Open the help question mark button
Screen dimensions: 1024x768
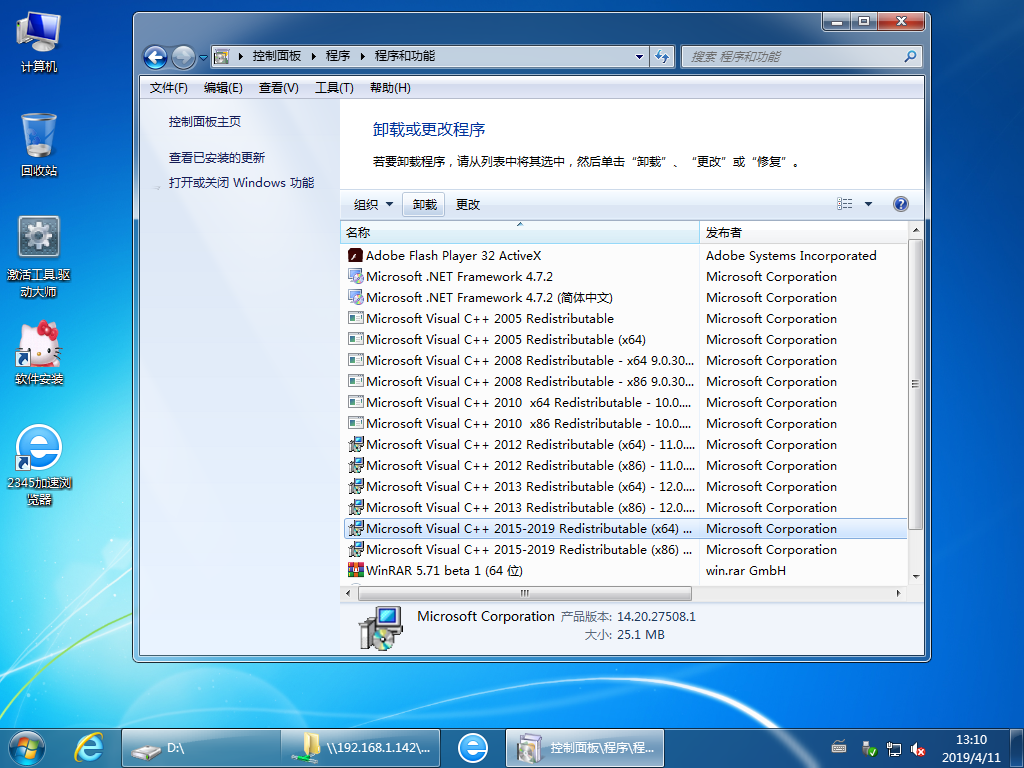[901, 204]
